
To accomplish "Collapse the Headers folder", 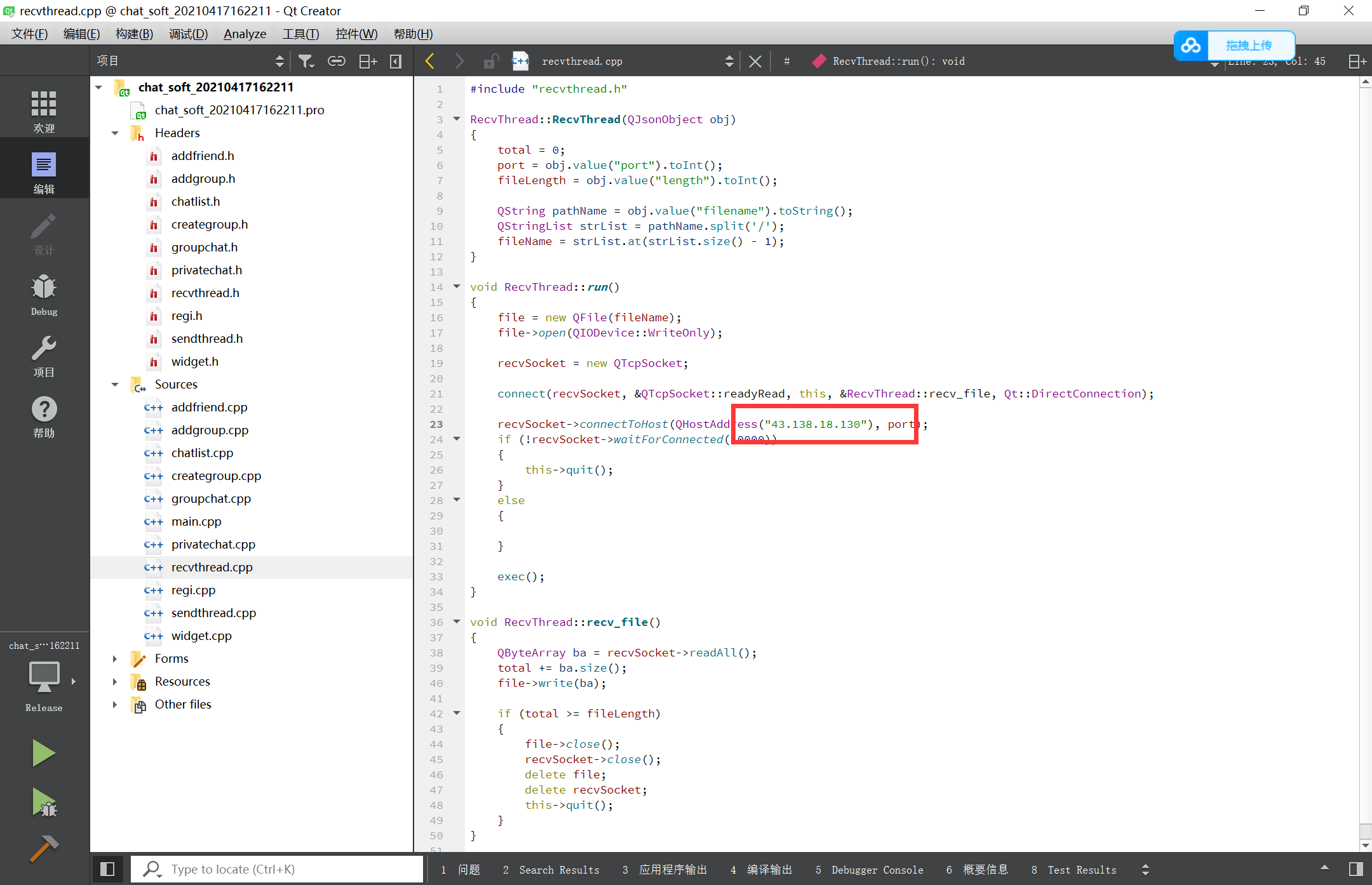I will tap(115, 133).
